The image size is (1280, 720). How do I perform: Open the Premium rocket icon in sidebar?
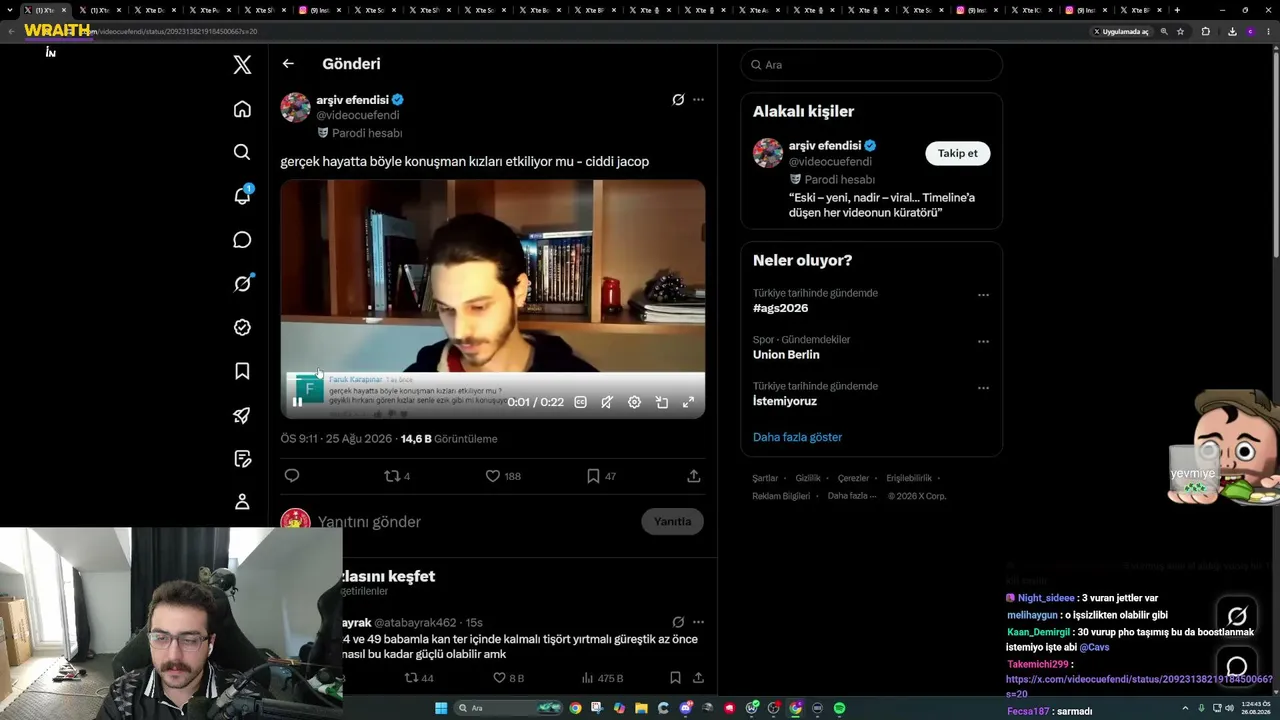coord(242,415)
